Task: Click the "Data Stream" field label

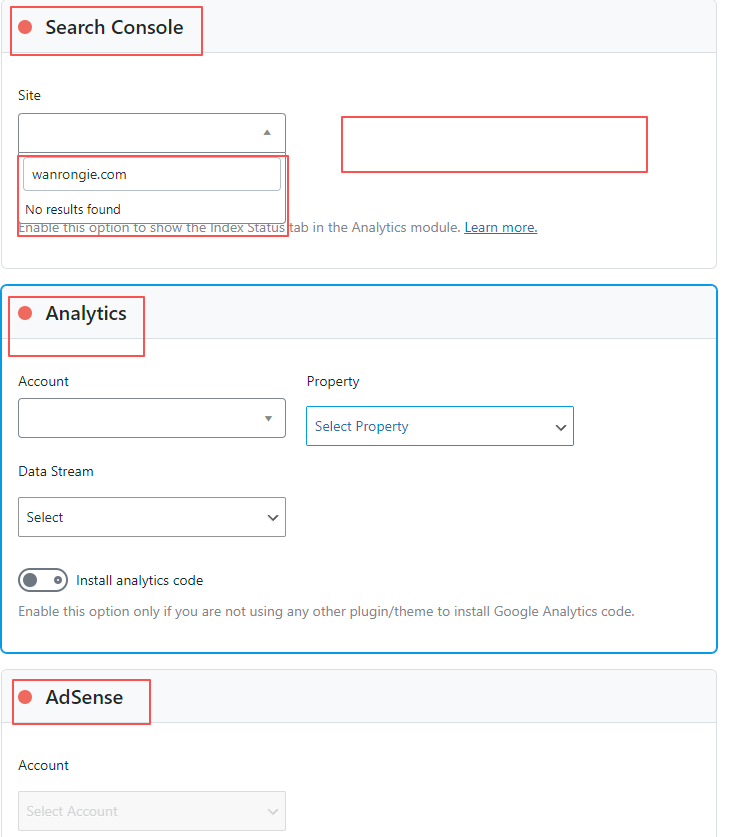Action: tap(56, 471)
